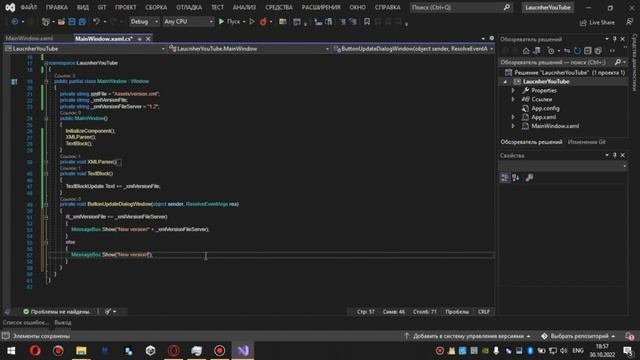The image size is (640, 360).
Task: Open File Explorer from taskbar
Action: coord(81,351)
